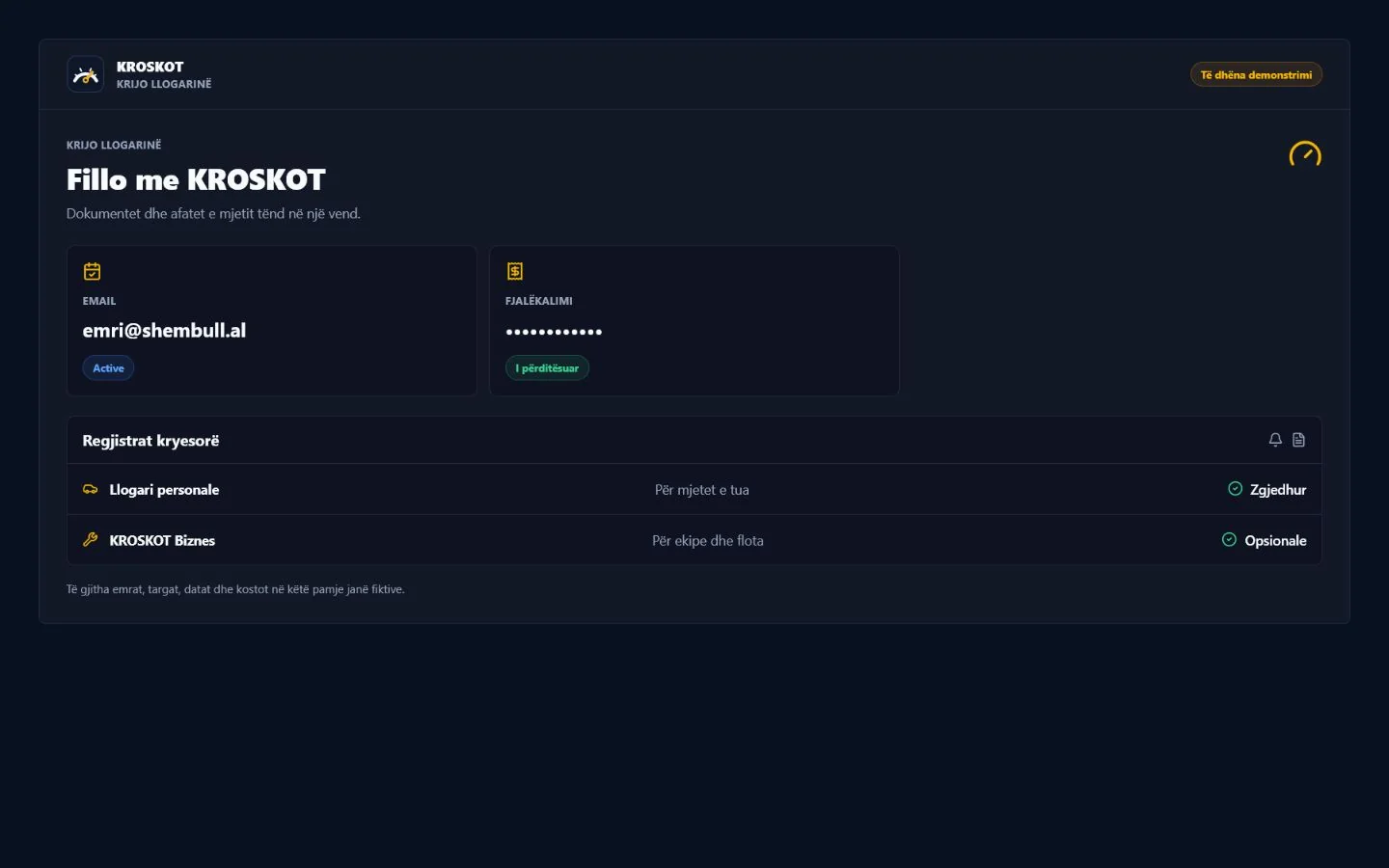Click the EMAIL field label
The height and width of the screenshot is (868, 1389).
pos(99,301)
